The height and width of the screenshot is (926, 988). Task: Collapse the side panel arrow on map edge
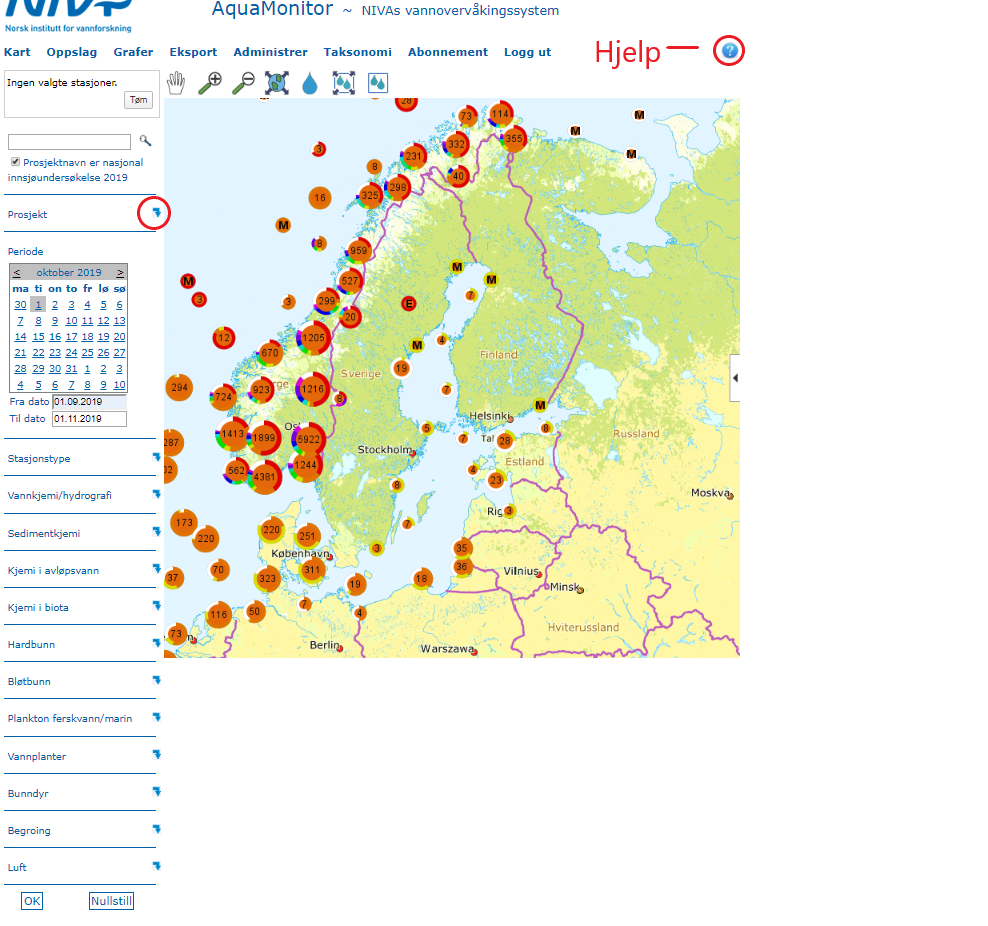pyautogui.click(x=736, y=378)
